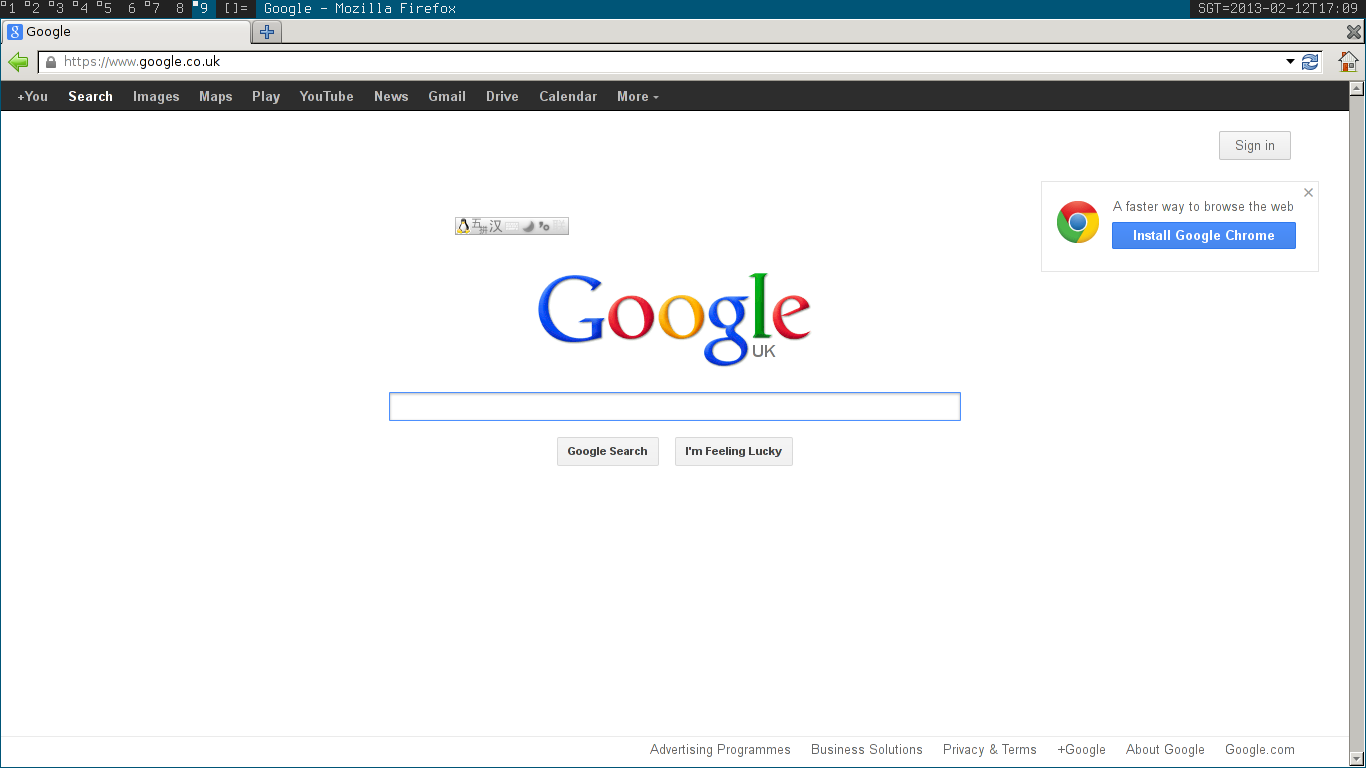Open Calendar in the Google bar
This screenshot has height=768, width=1366.
[568, 97]
